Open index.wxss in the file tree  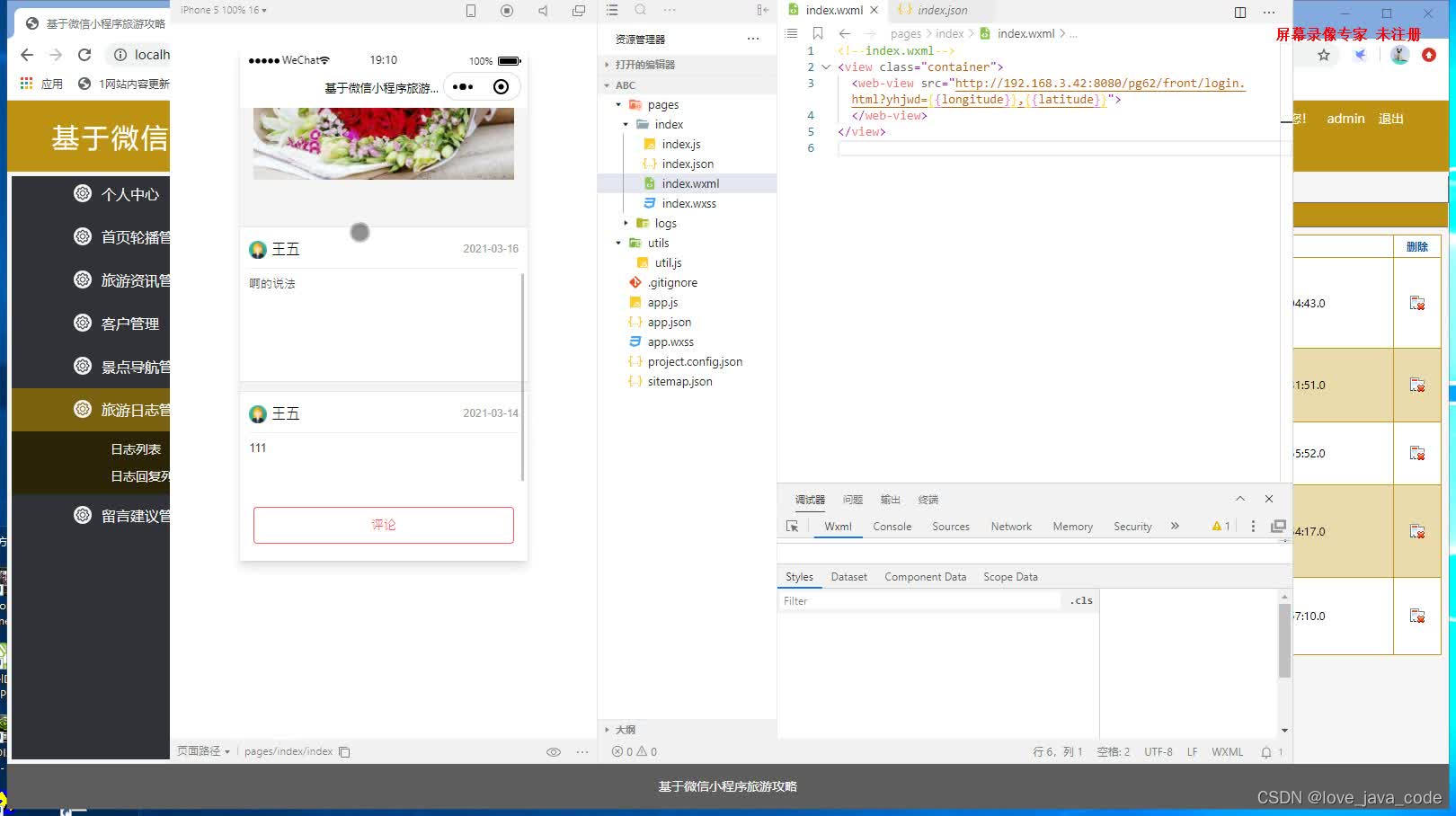[x=688, y=203]
